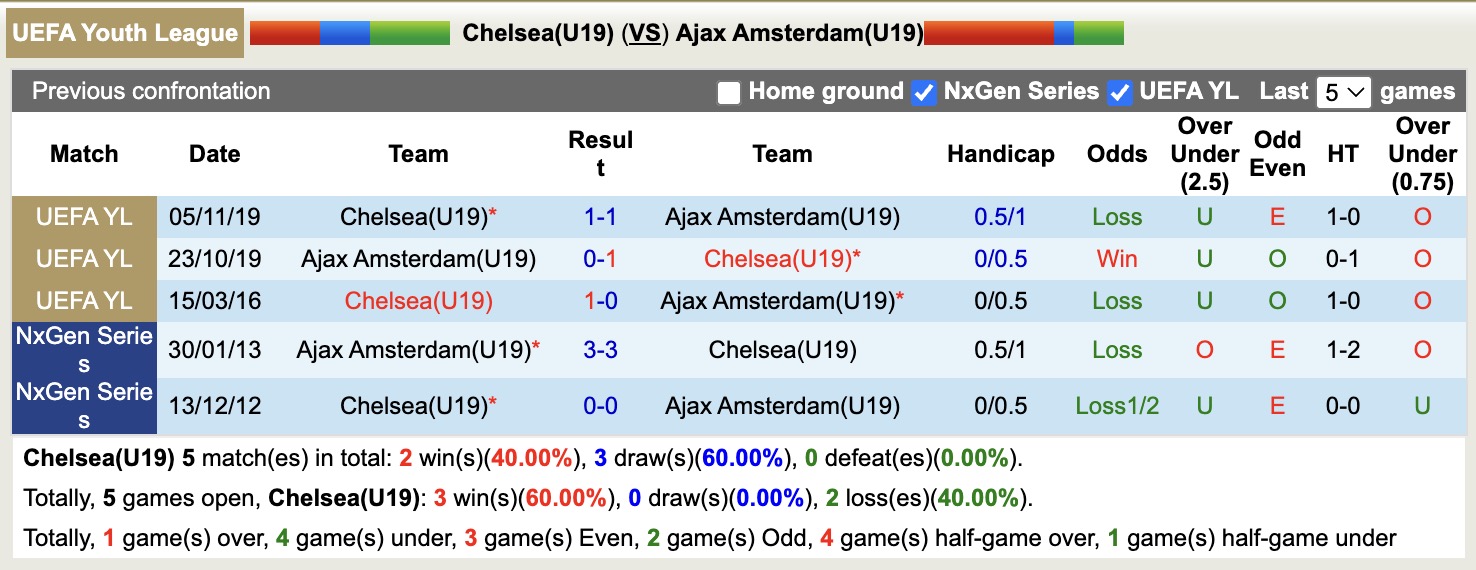Image resolution: width=1476 pixels, height=570 pixels.
Task: Click the Over Under (2.5) column header
Action: coord(1204,154)
